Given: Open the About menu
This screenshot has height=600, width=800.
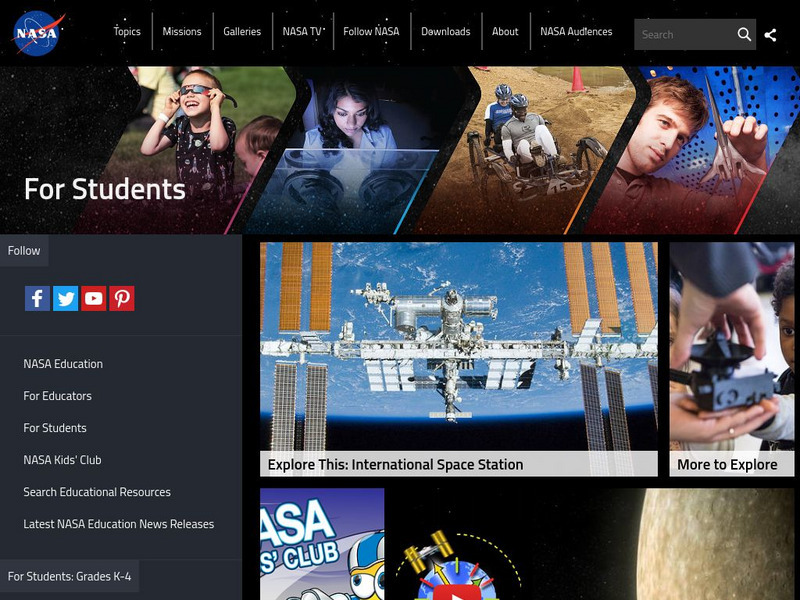Looking at the screenshot, I should [505, 32].
